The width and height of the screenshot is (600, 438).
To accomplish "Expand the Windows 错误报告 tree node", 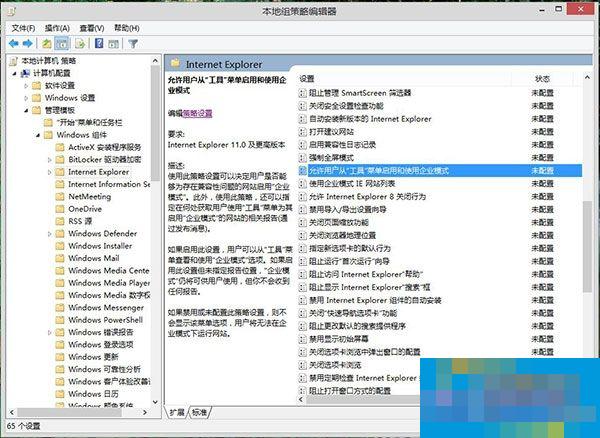I will 49,332.
